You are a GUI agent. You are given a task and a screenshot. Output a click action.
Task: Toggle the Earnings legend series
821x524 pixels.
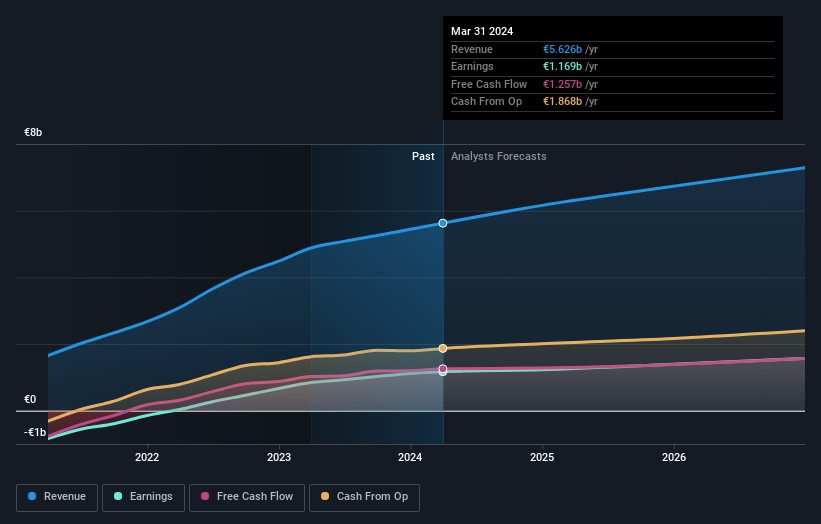tap(143, 497)
